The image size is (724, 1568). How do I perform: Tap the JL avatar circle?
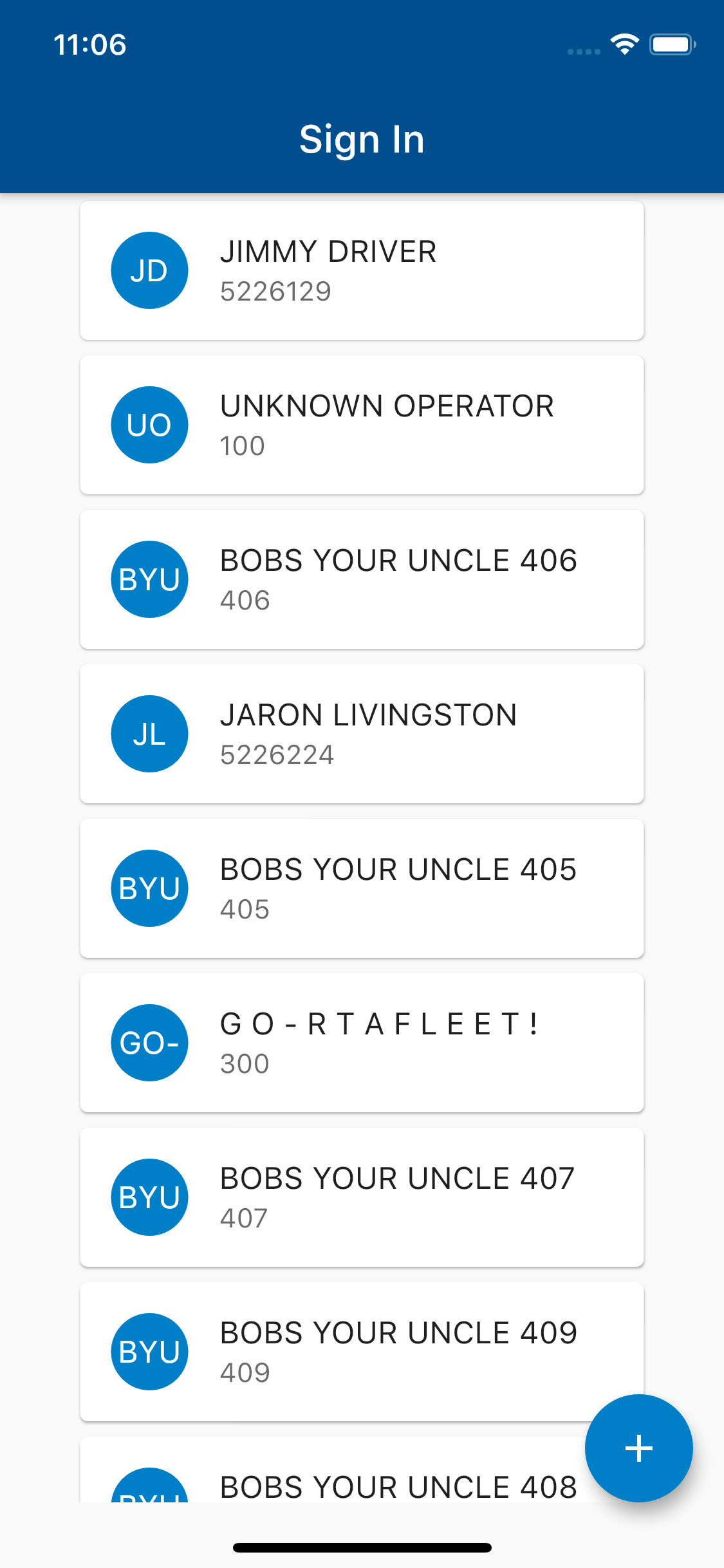coord(149,734)
